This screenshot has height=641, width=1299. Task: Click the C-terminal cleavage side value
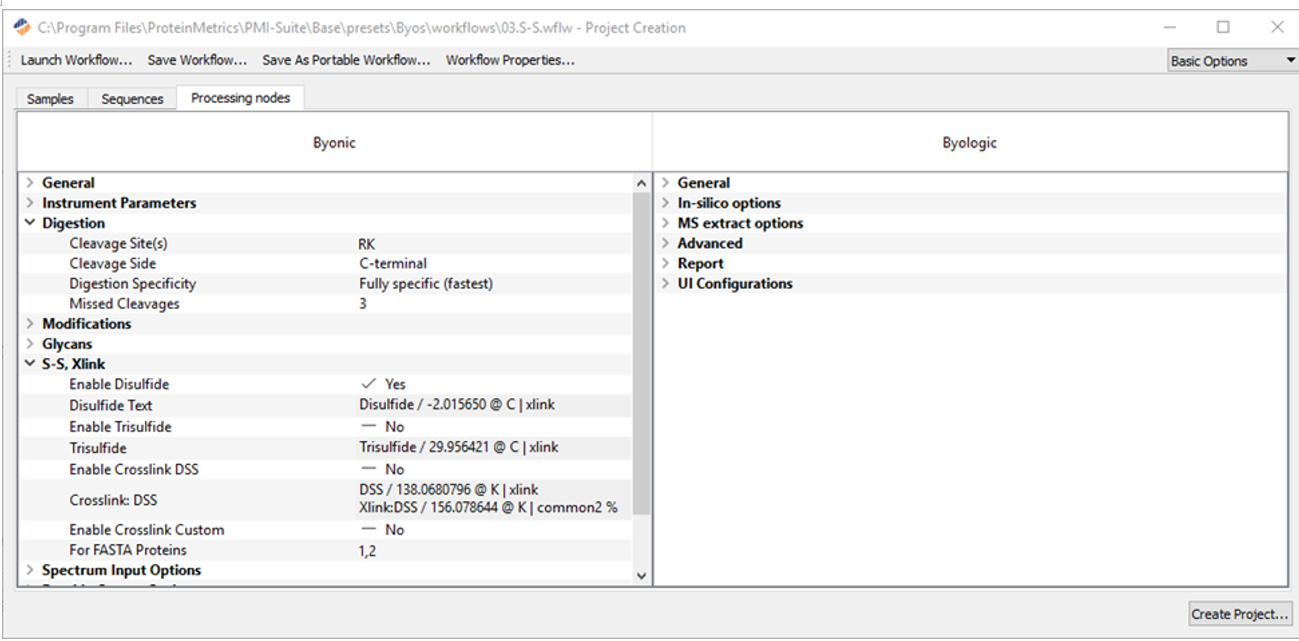click(393, 264)
